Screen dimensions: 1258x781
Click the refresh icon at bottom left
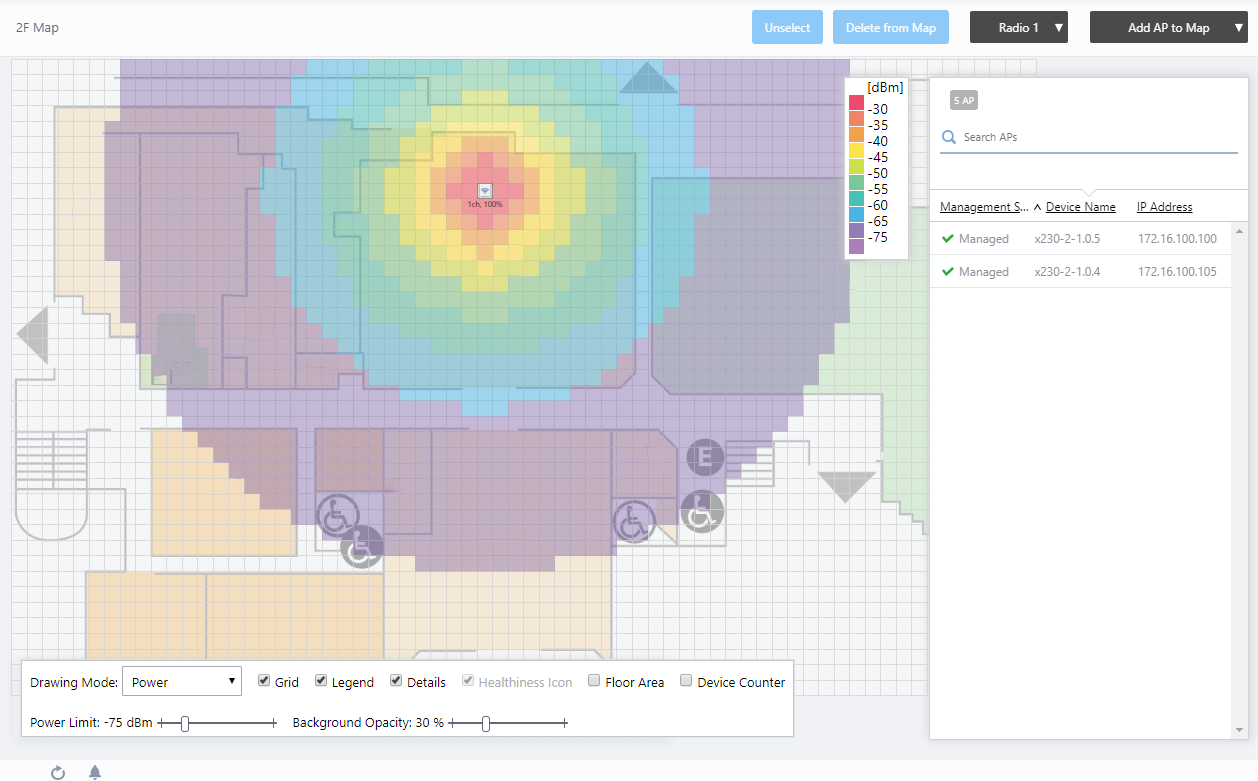point(58,772)
